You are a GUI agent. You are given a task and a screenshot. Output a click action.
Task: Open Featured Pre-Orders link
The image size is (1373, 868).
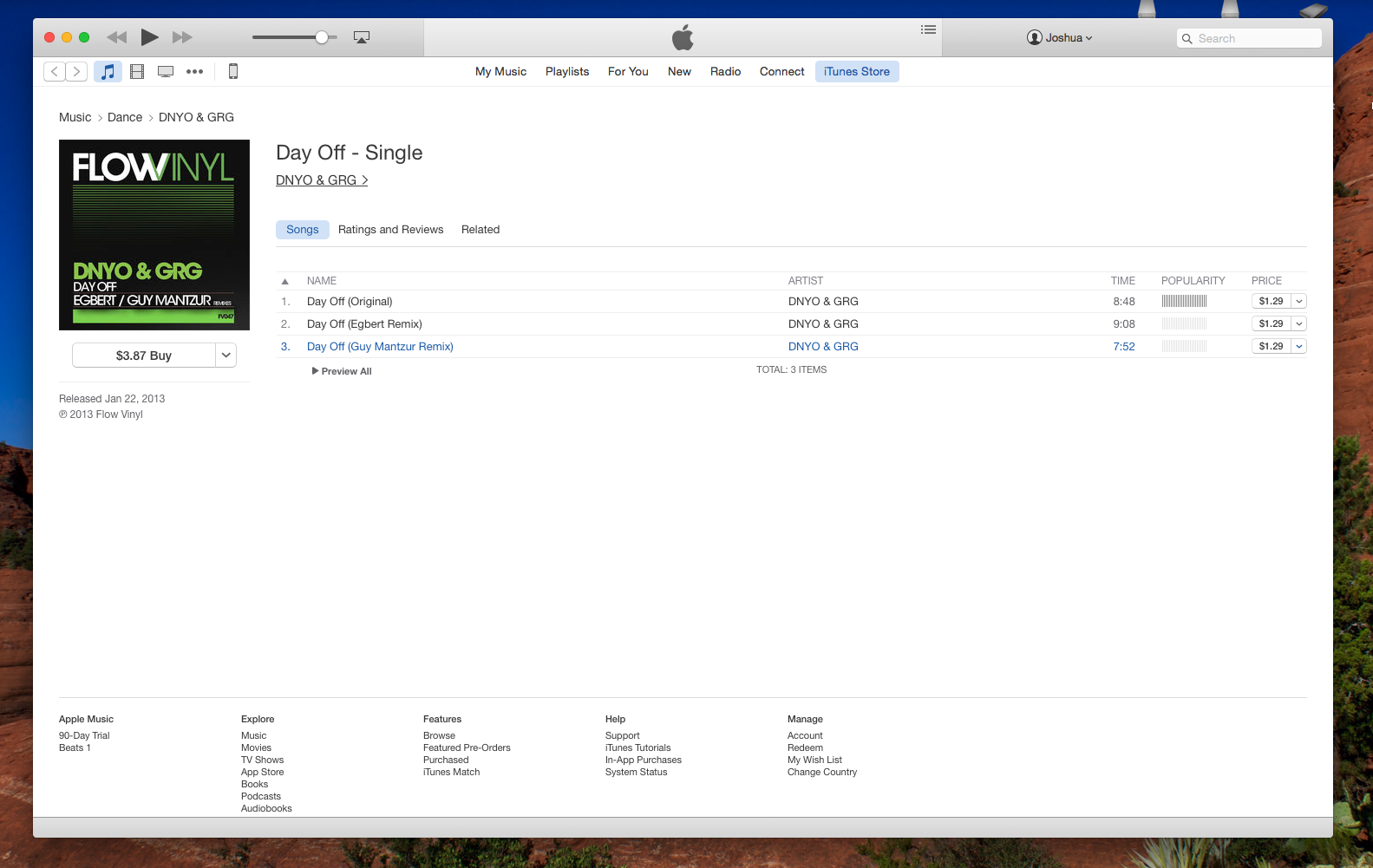pyautogui.click(x=467, y=748)
